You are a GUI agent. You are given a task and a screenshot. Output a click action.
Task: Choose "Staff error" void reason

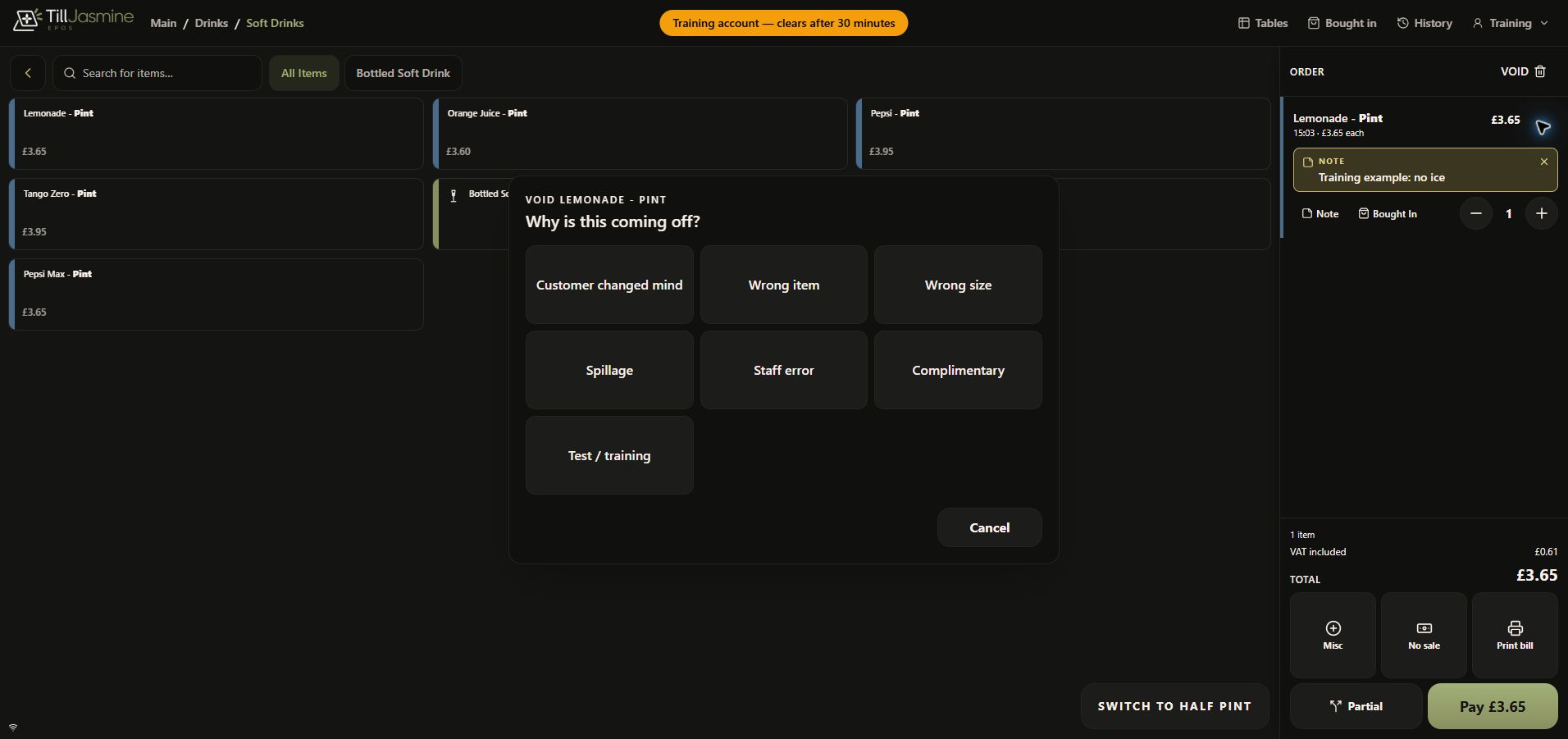[x=784, y=370]
